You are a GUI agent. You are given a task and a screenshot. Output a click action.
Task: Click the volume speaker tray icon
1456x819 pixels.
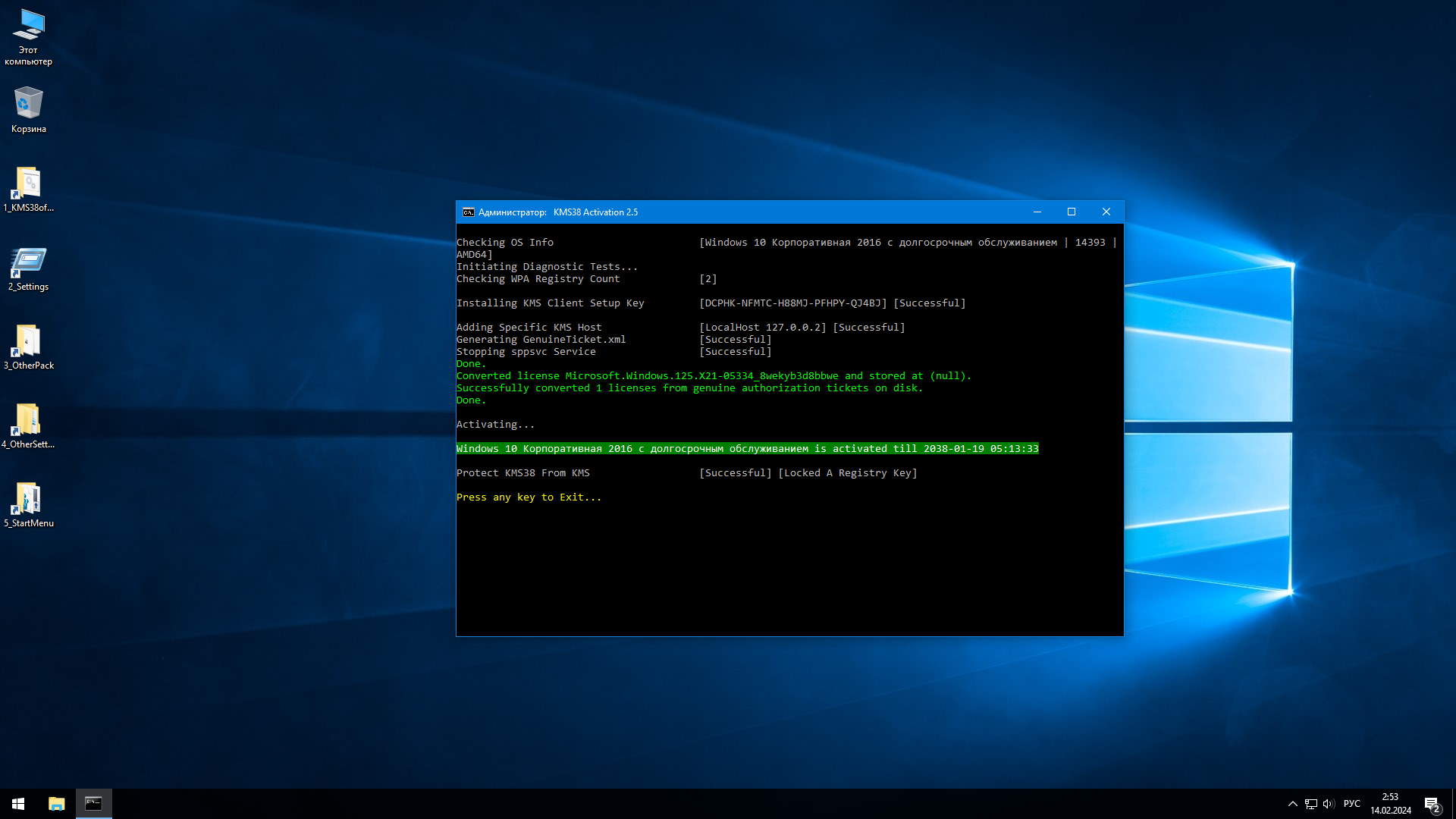click(1329, 804)
